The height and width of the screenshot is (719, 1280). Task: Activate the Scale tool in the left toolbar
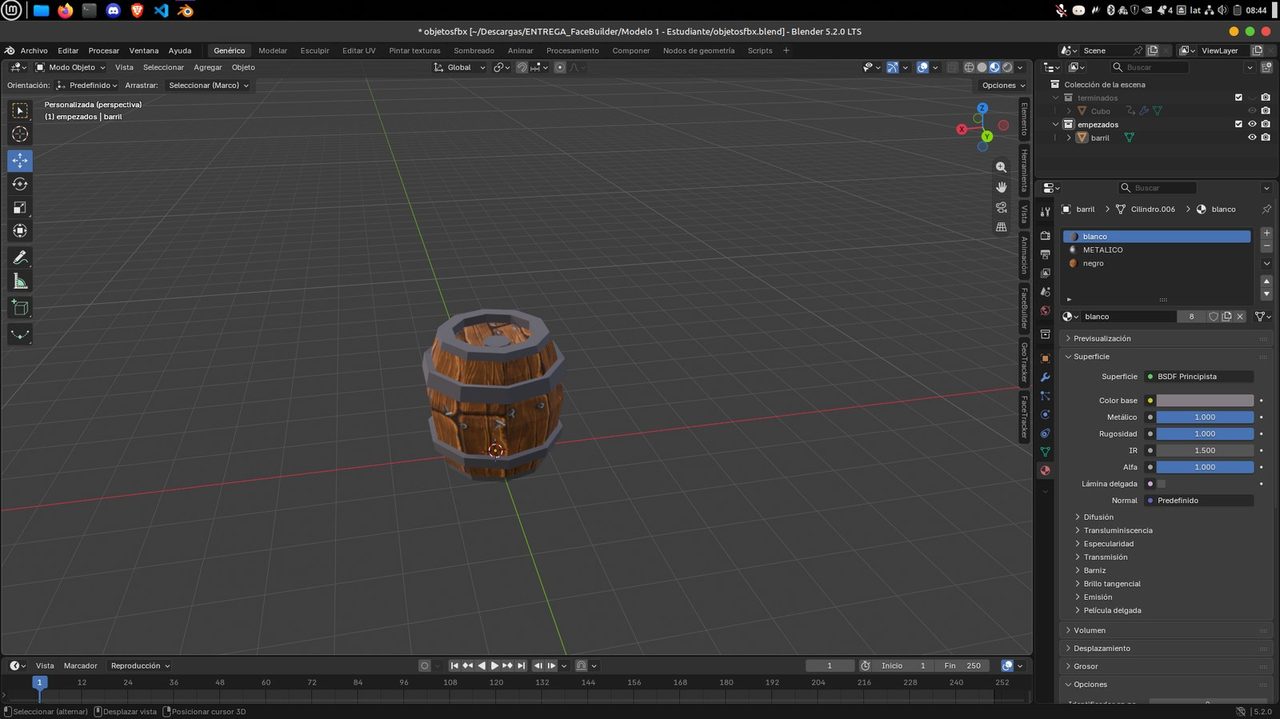tap(20, 207)
